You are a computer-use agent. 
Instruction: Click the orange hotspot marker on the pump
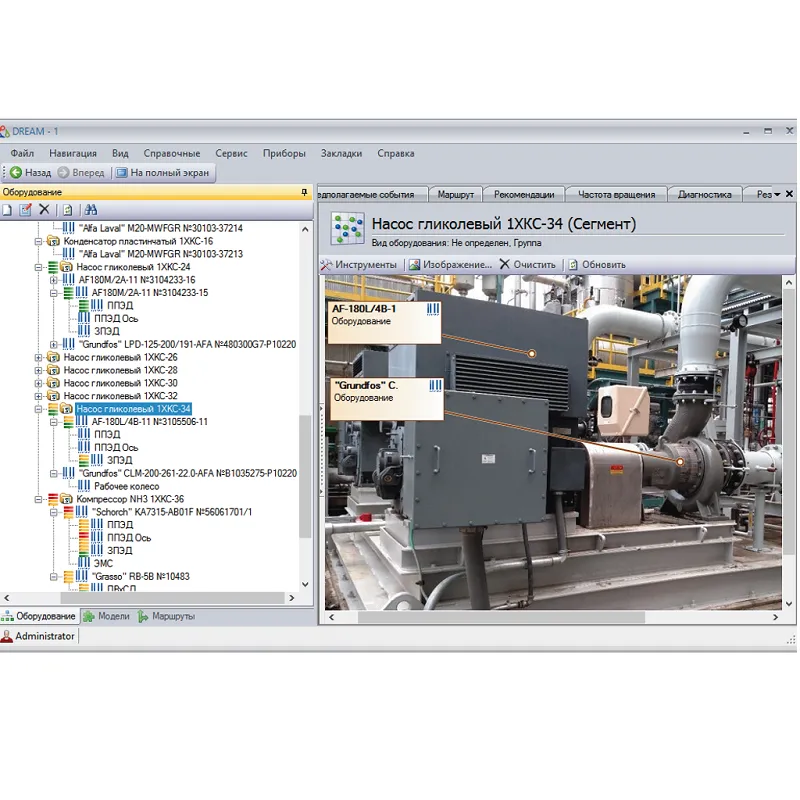coord(680,462)
